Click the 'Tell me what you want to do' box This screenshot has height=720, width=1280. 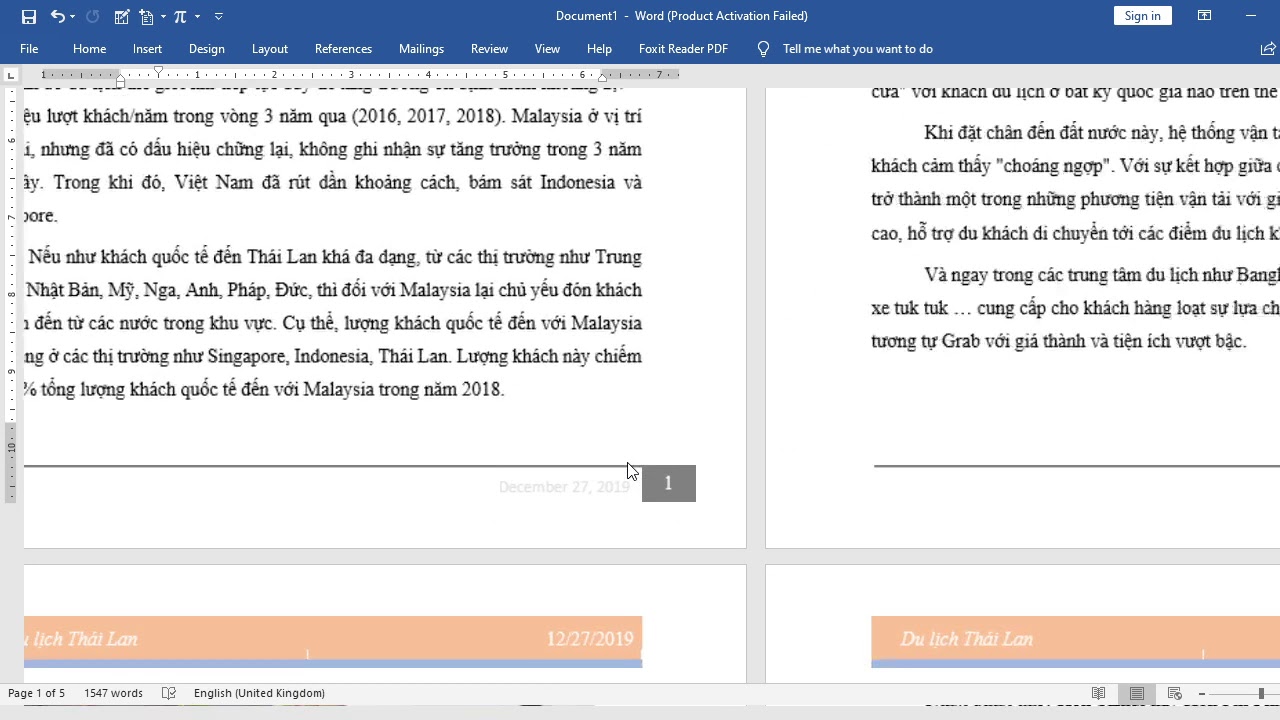click(857, 49)
